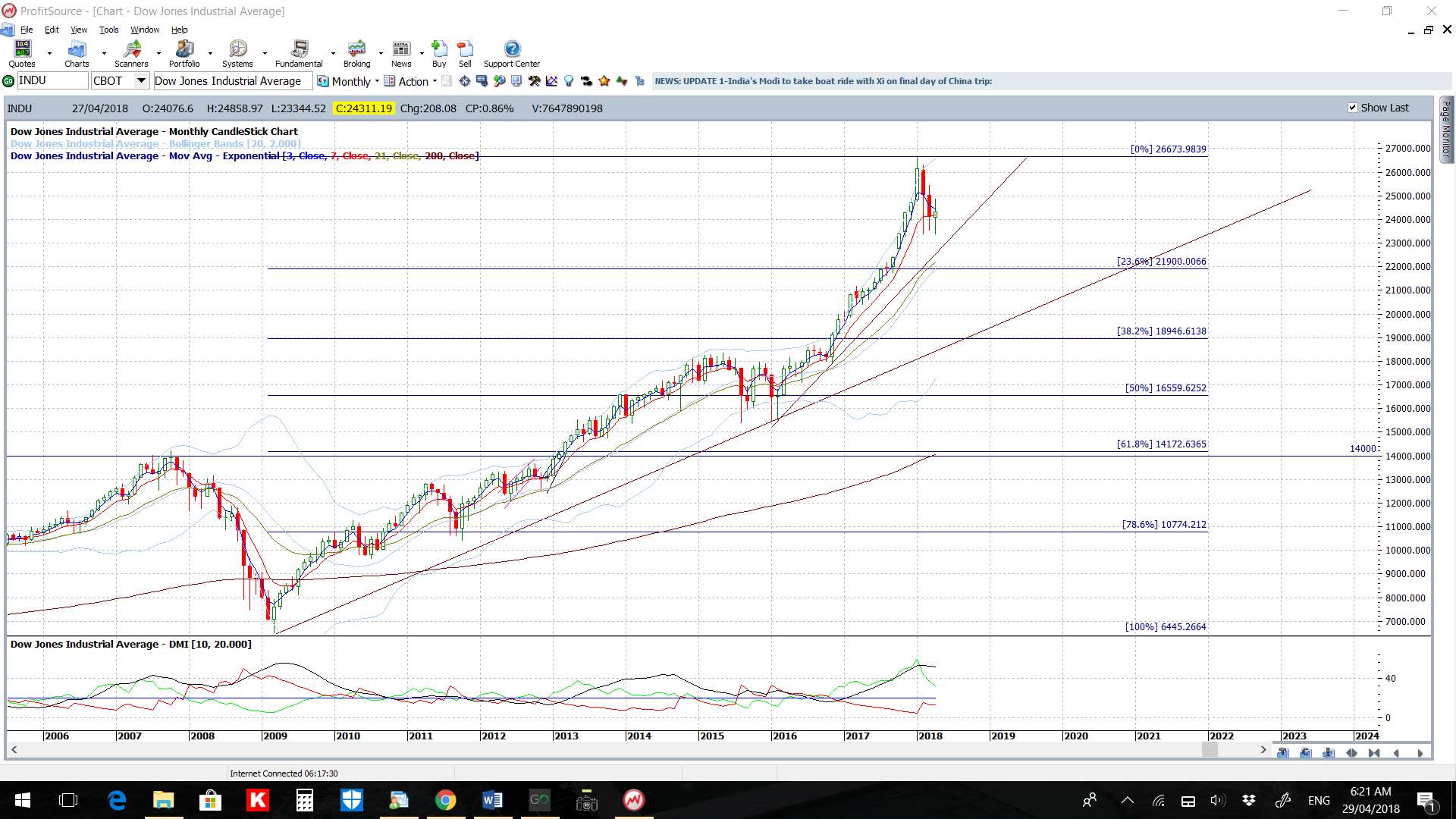Open File Explorer from taskbar
1456x819 pixels.
pos(163,800)
